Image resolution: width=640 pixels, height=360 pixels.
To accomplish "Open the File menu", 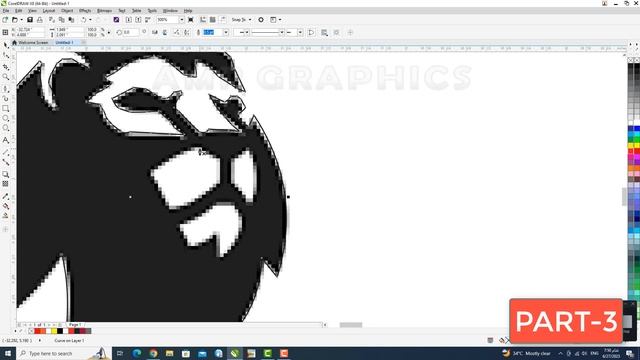I will [6, 11].
